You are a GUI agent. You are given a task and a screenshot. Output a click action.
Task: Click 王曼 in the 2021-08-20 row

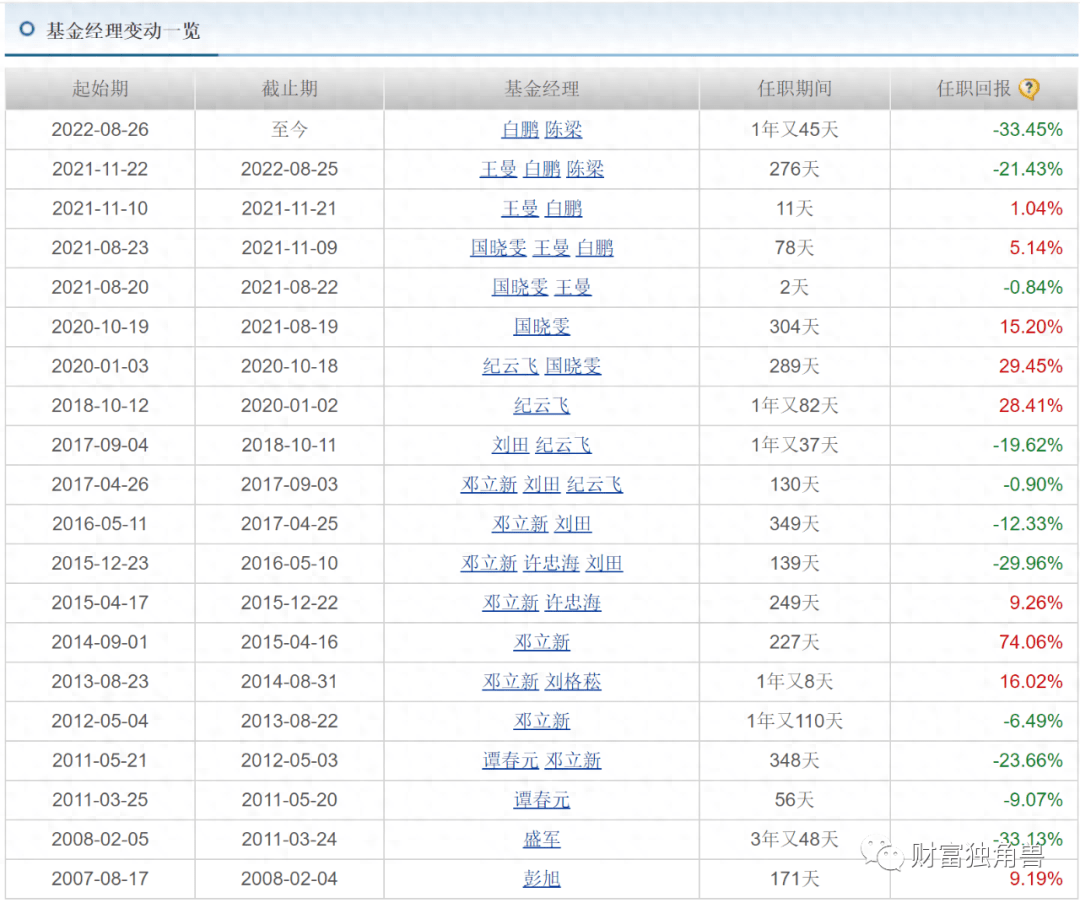pos(573,288)
